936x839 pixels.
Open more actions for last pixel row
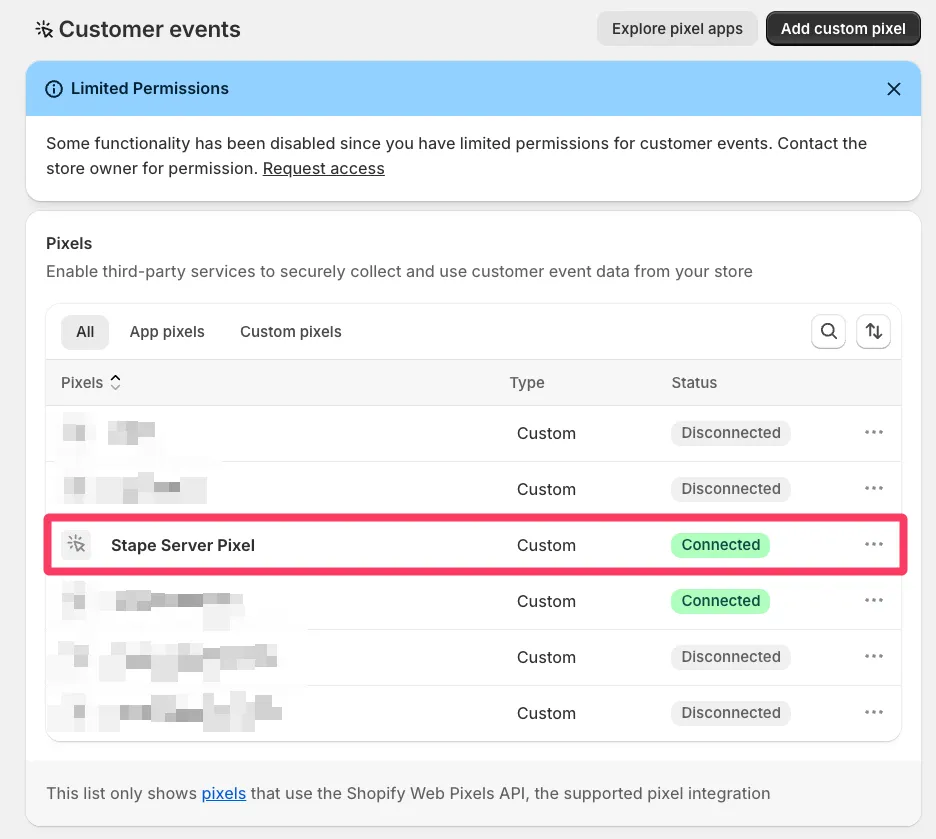click(x=873, y=712)
